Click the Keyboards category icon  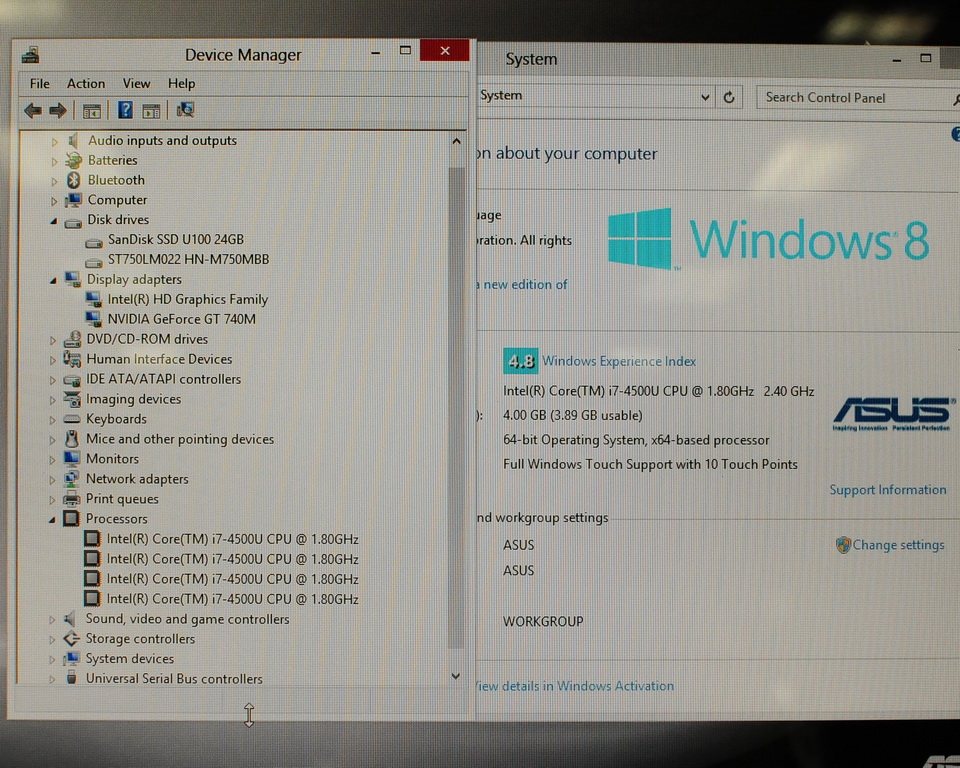click(x=72, y=420)
